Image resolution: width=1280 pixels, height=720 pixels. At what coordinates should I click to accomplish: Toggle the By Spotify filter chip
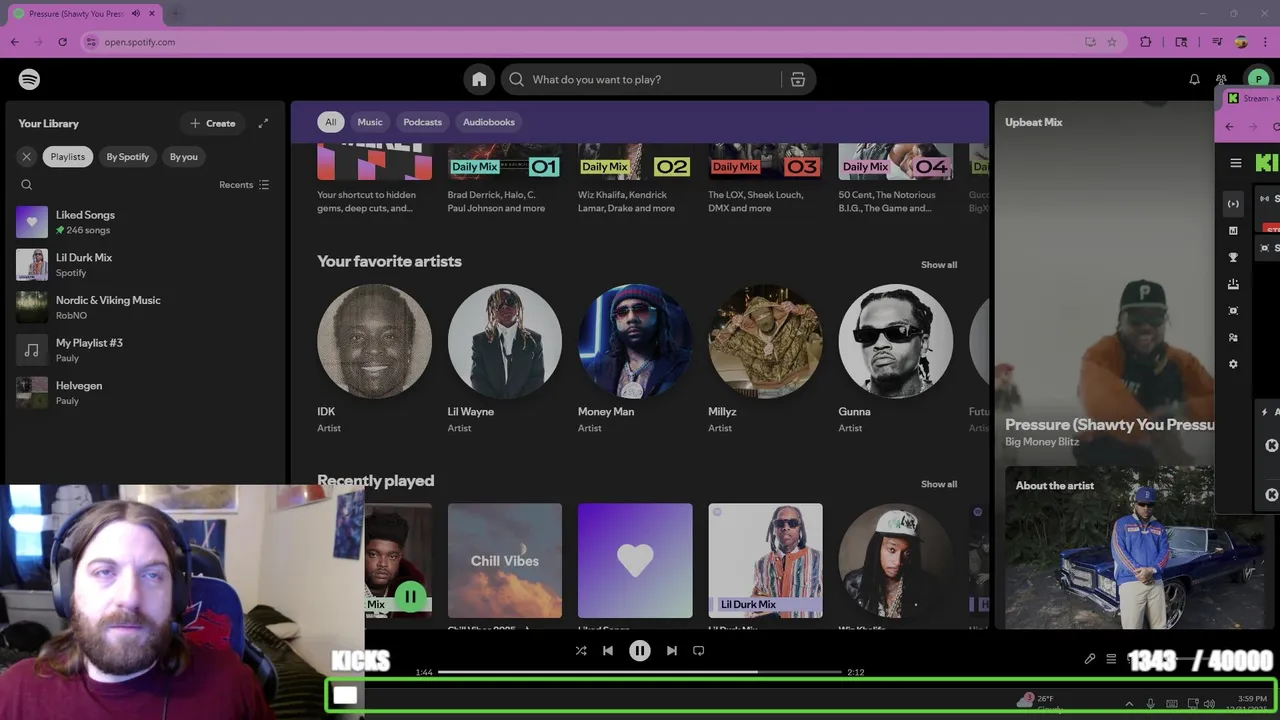128,156
